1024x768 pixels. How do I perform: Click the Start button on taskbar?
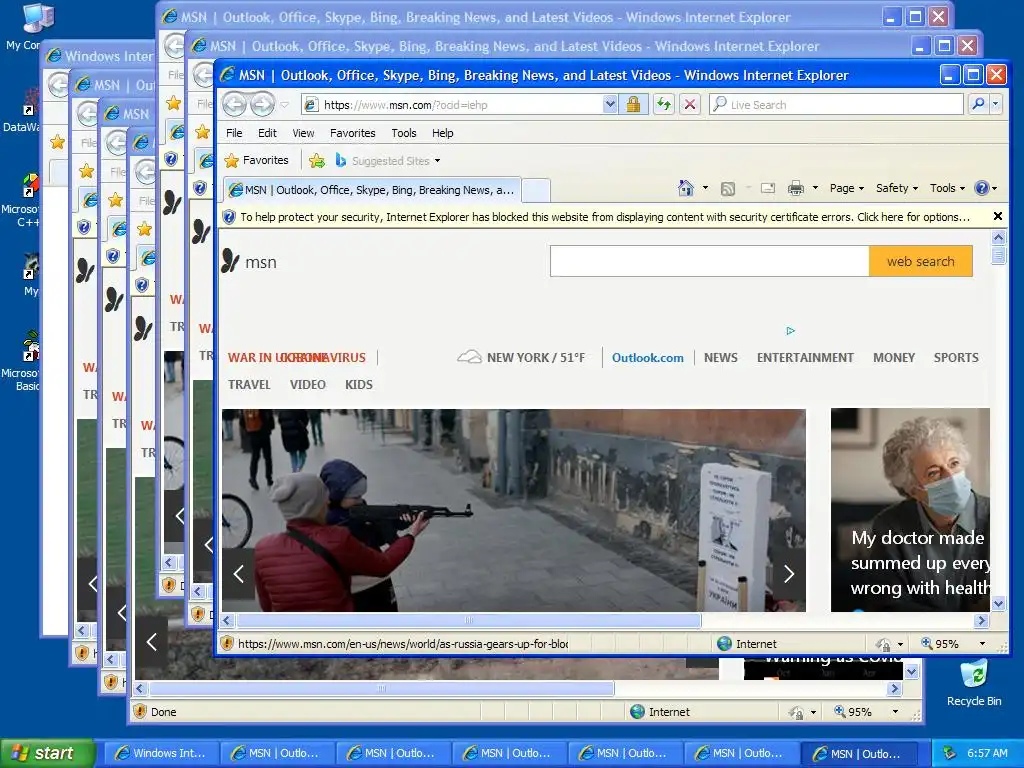tap(46, 753)
